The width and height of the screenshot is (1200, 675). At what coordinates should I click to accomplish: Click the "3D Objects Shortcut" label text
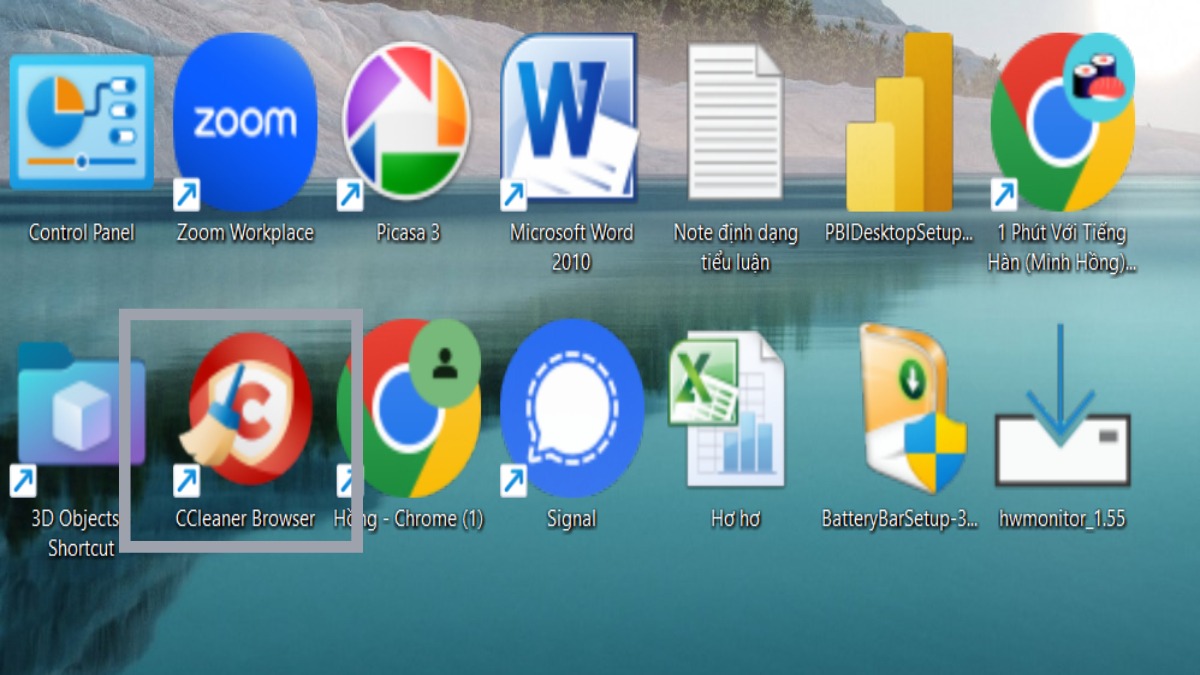tap(77, 533)
